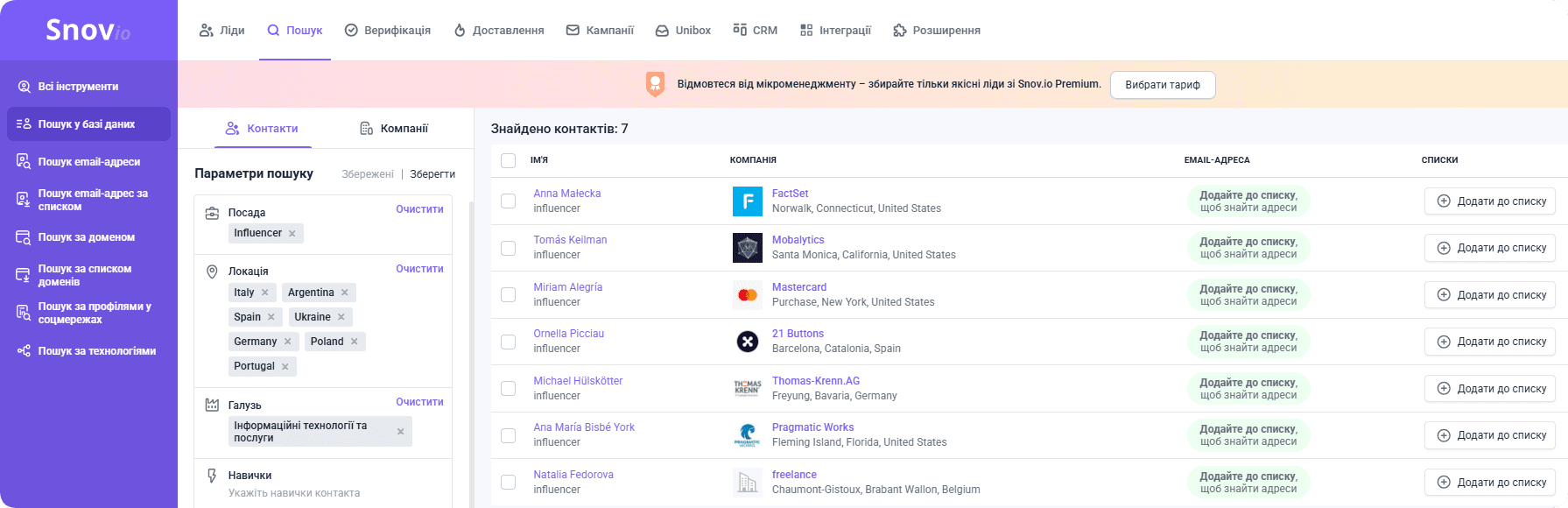Open the Ліди top menu
The image size is (1568, 508).
(x=221, y=31)
